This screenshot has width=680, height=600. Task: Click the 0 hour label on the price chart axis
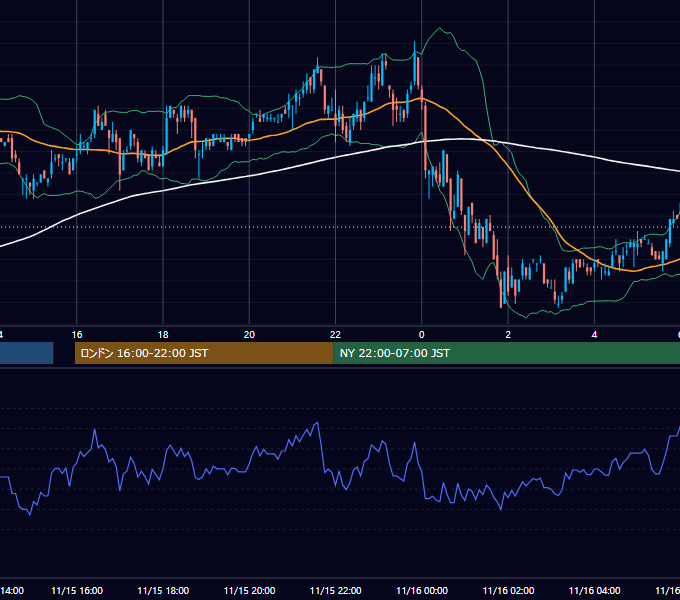tap(422, 334)
